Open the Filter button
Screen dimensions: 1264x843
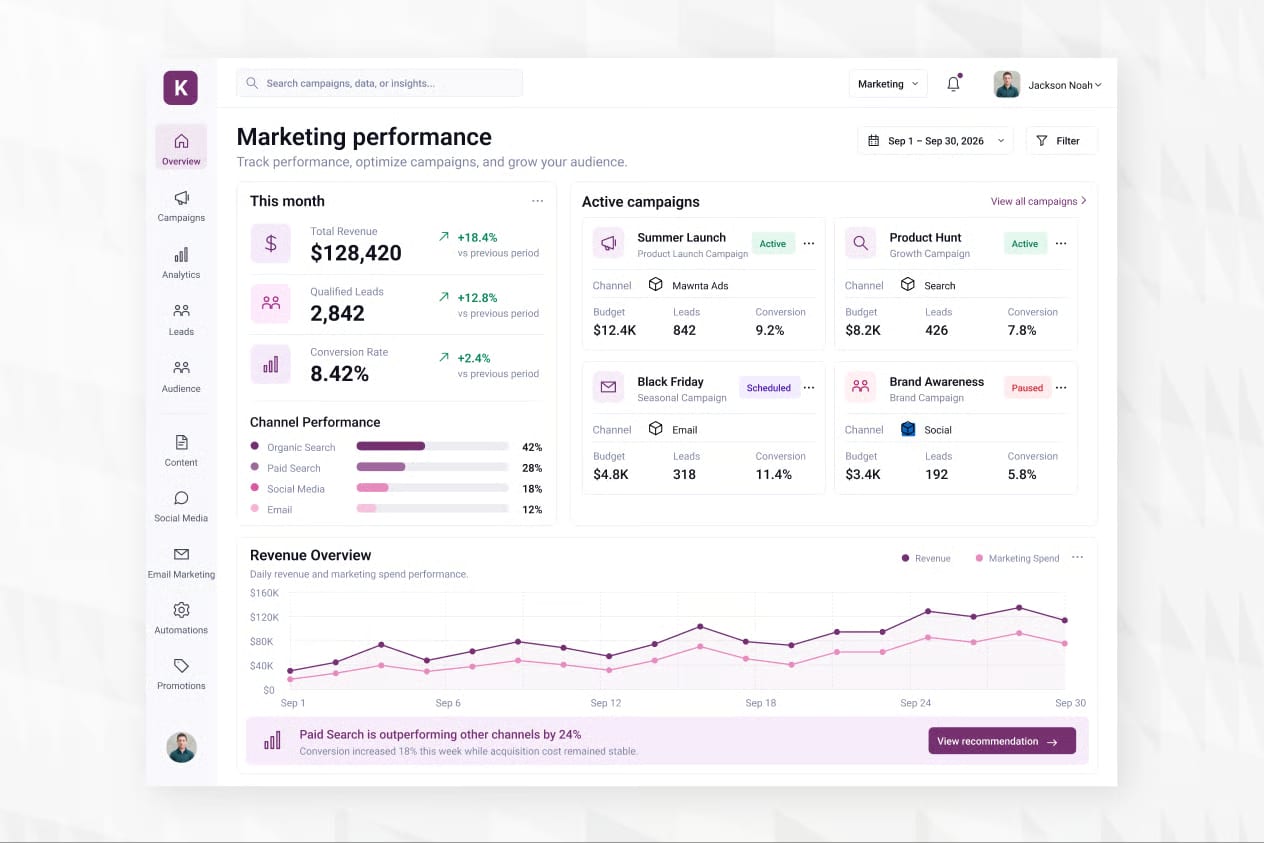click(1061, 141)
